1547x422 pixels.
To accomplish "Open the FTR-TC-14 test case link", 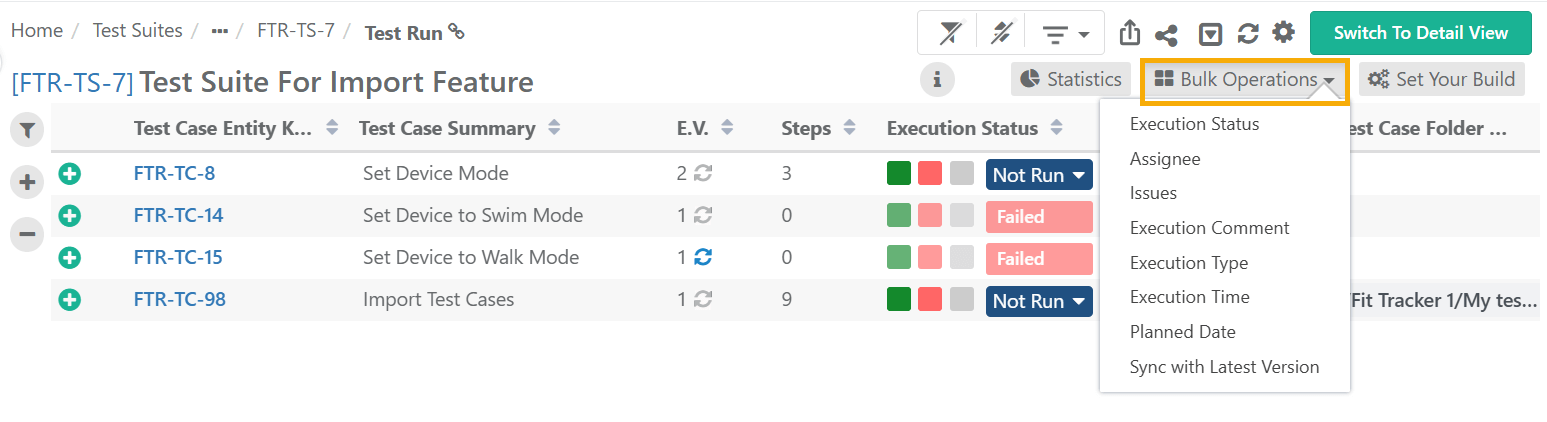I will pos(178,216).
